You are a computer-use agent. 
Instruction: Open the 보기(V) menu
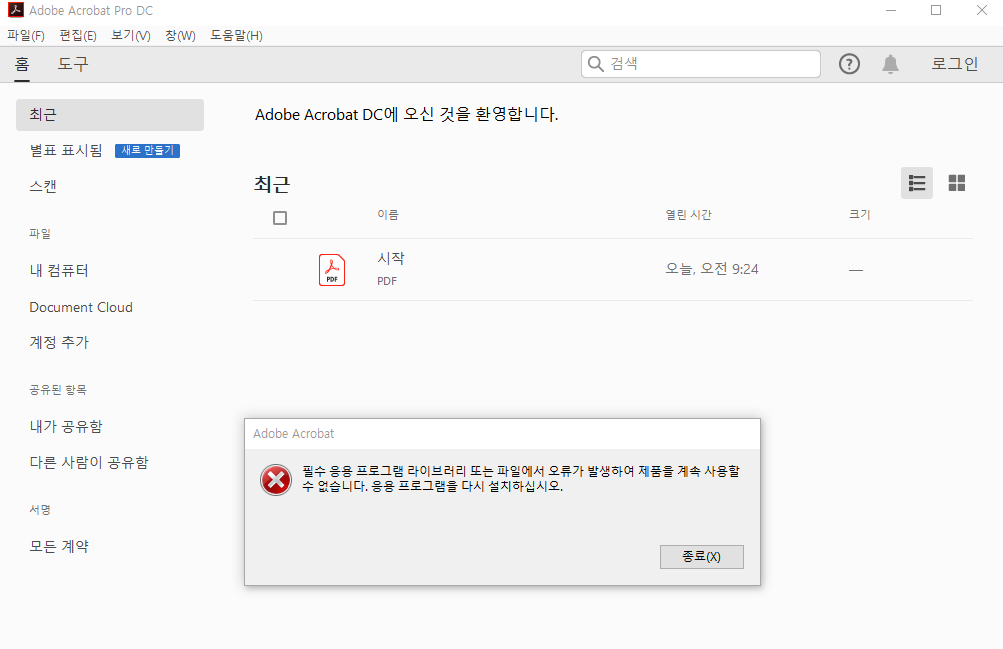coord(130,36)
